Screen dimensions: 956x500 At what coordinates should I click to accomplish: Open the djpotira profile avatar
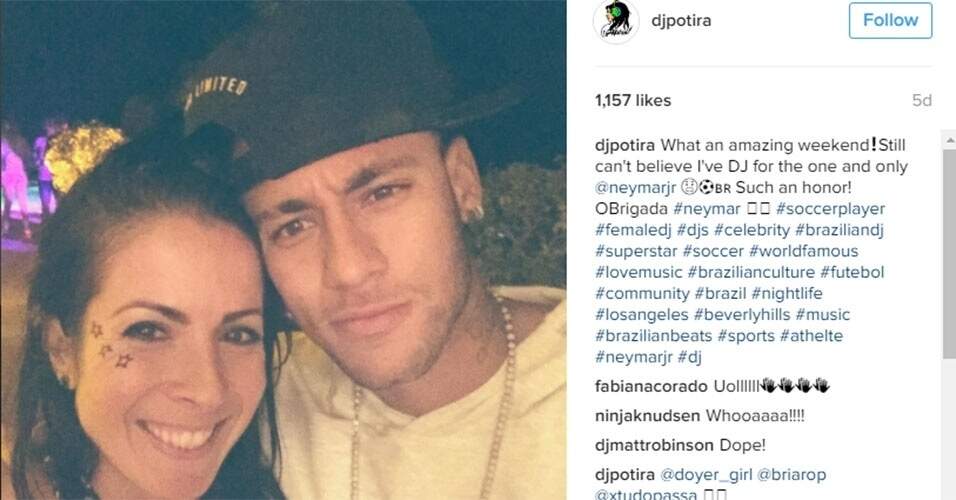point(616,22)
